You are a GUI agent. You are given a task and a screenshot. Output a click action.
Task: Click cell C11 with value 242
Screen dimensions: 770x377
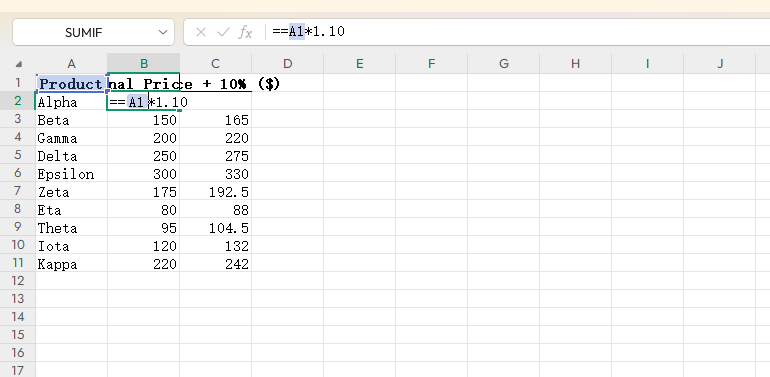point(216,263)
